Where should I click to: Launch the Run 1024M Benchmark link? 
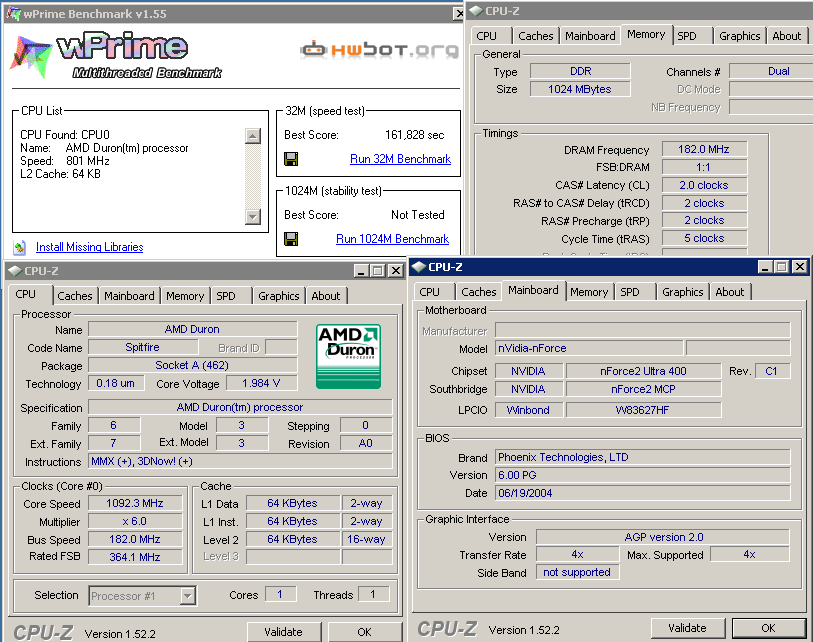pos(392,239)
